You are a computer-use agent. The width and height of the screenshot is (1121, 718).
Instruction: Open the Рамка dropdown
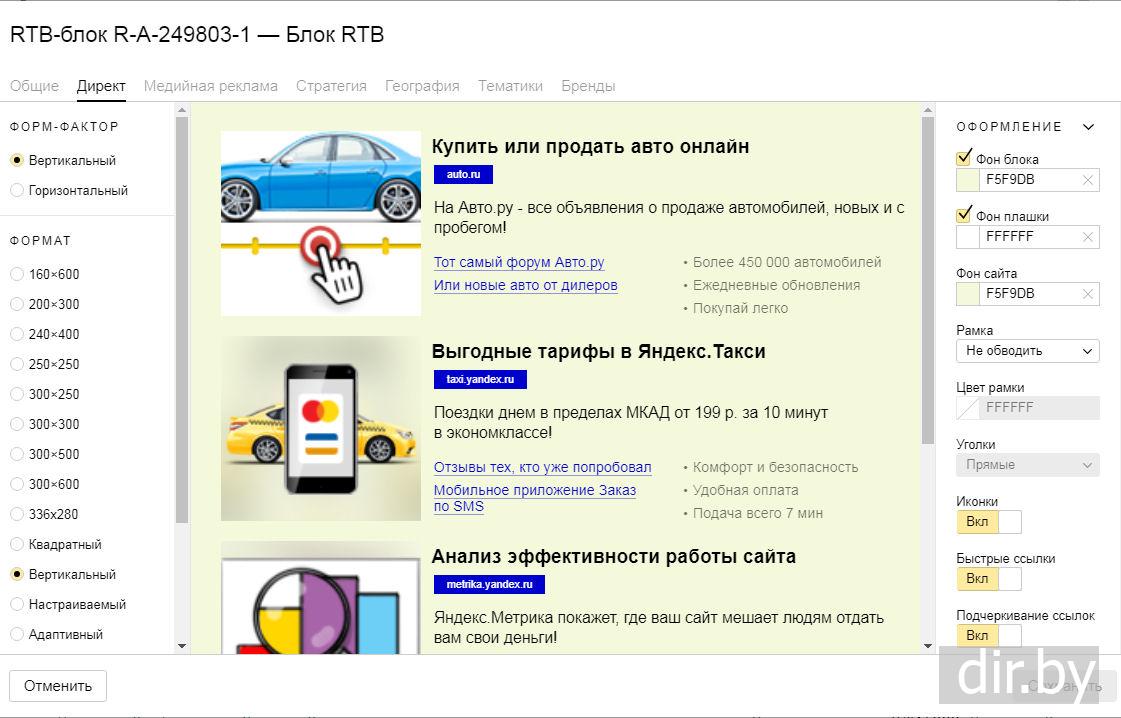pyautogui.click(x=1027, y=351)
